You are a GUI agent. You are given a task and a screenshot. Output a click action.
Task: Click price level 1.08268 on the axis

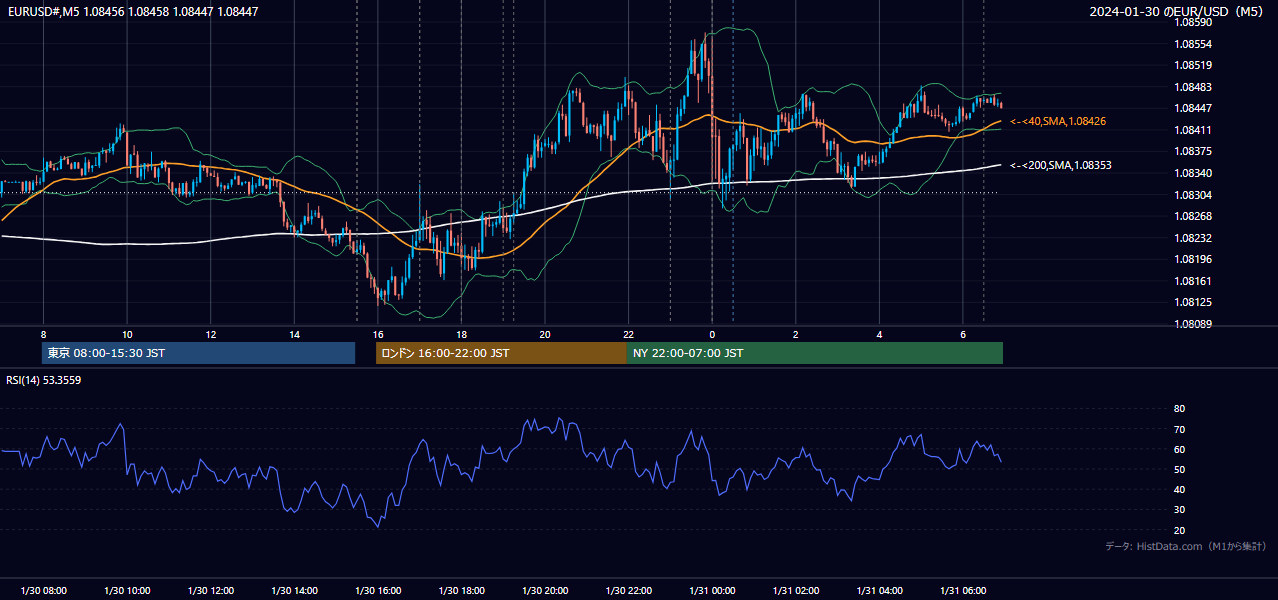click(x=1193, y=216)
